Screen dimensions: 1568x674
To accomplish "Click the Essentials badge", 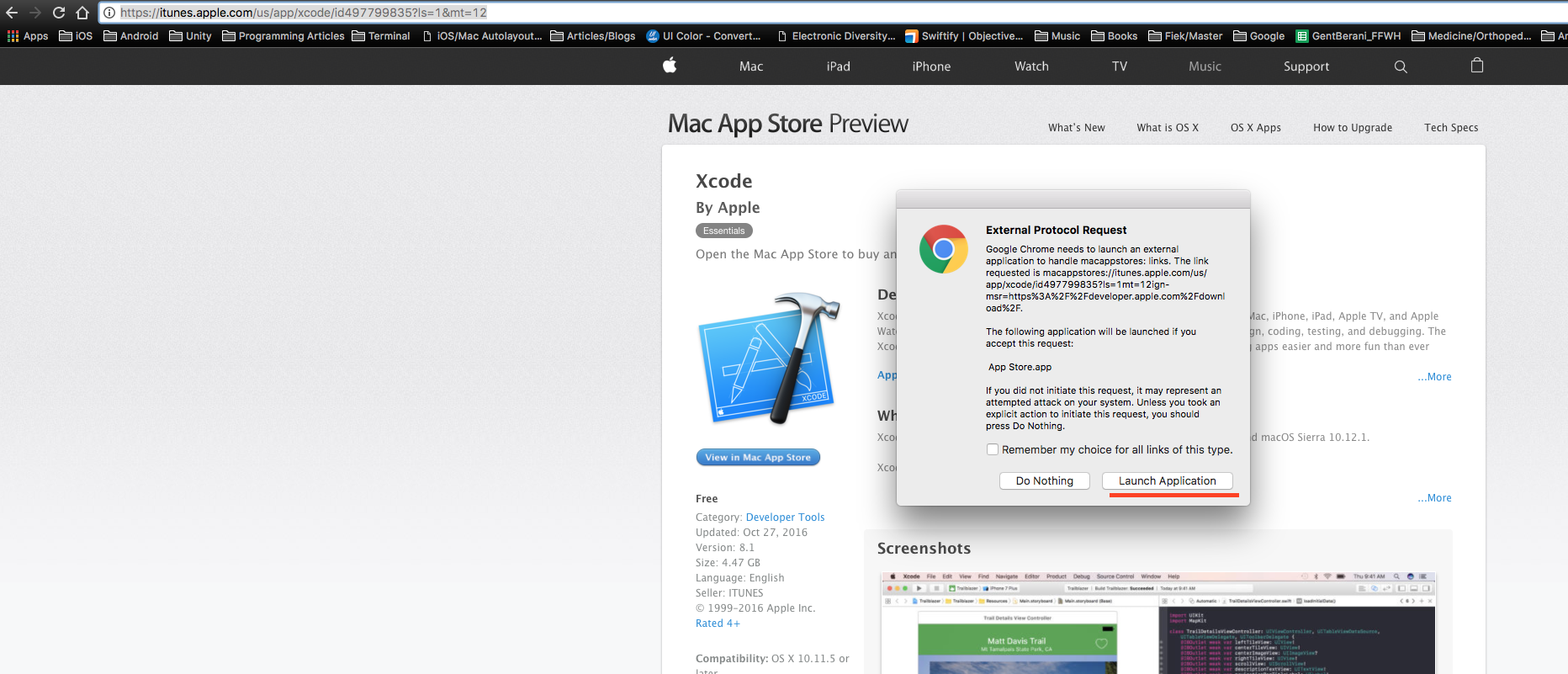I will click(x=724, y=231).
